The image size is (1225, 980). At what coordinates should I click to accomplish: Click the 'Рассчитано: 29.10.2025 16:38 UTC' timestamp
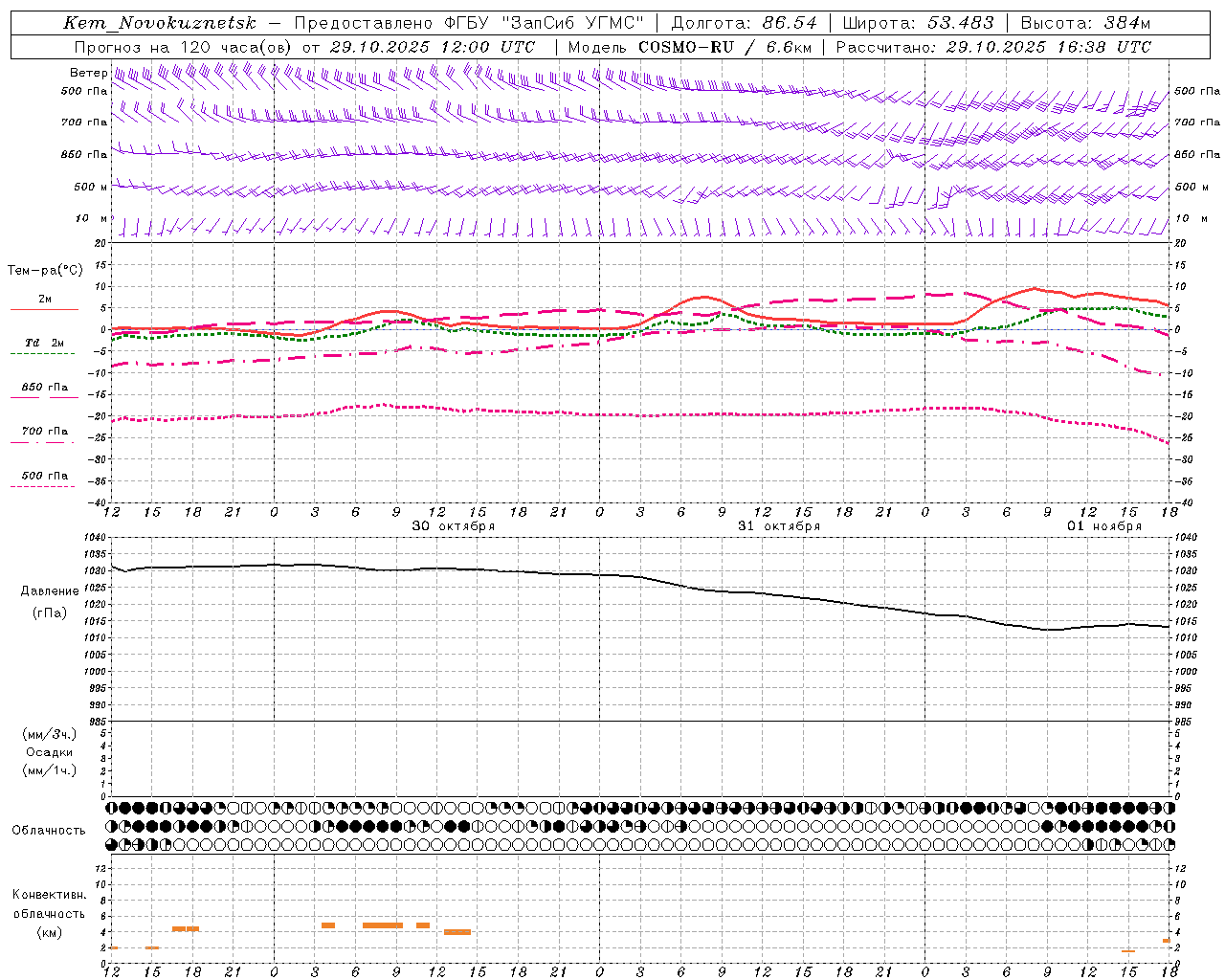click(993, 47)
